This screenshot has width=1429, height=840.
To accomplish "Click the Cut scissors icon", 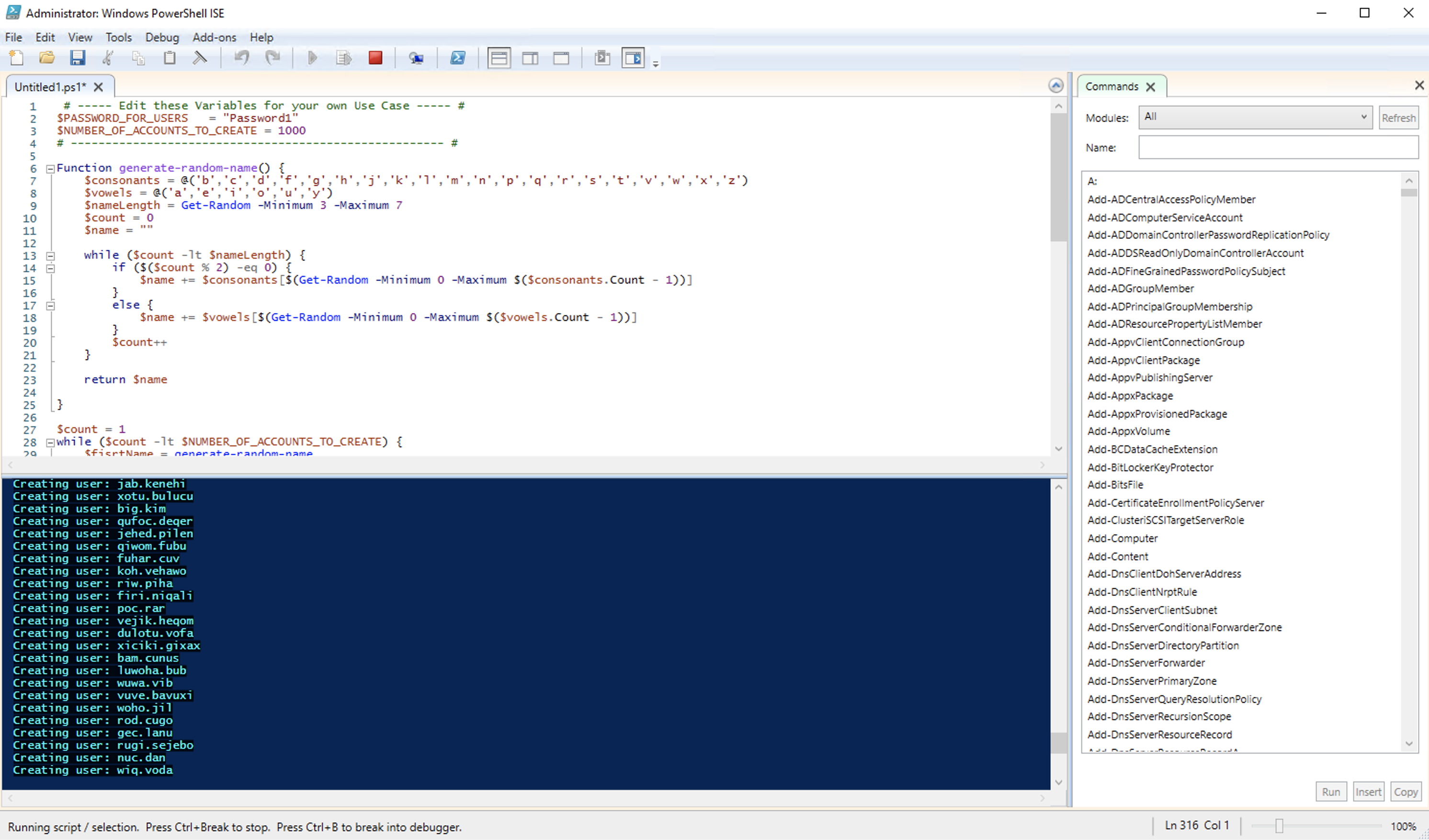I will [108, 58].
